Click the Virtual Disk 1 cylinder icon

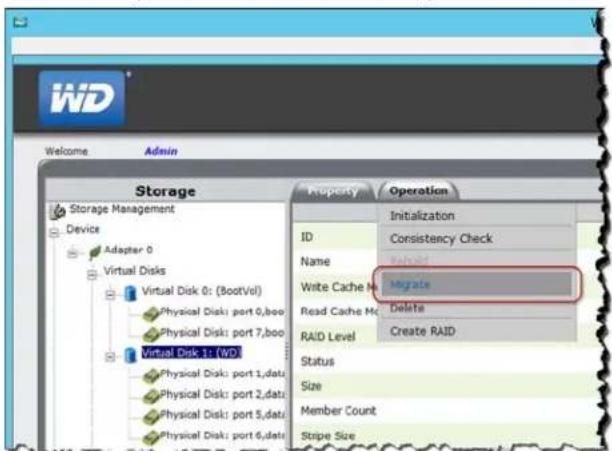(131, 355)
